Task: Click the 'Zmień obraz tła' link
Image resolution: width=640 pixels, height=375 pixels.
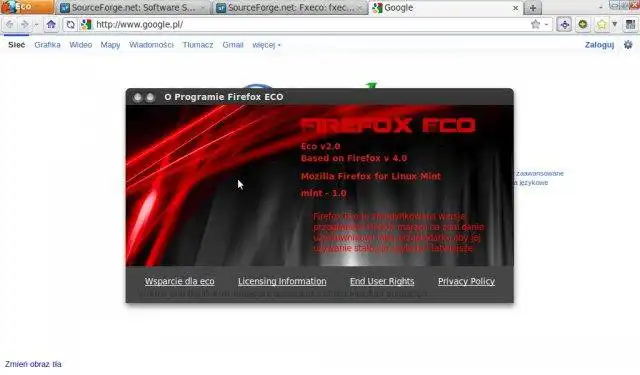Action: tap(33, 364)
